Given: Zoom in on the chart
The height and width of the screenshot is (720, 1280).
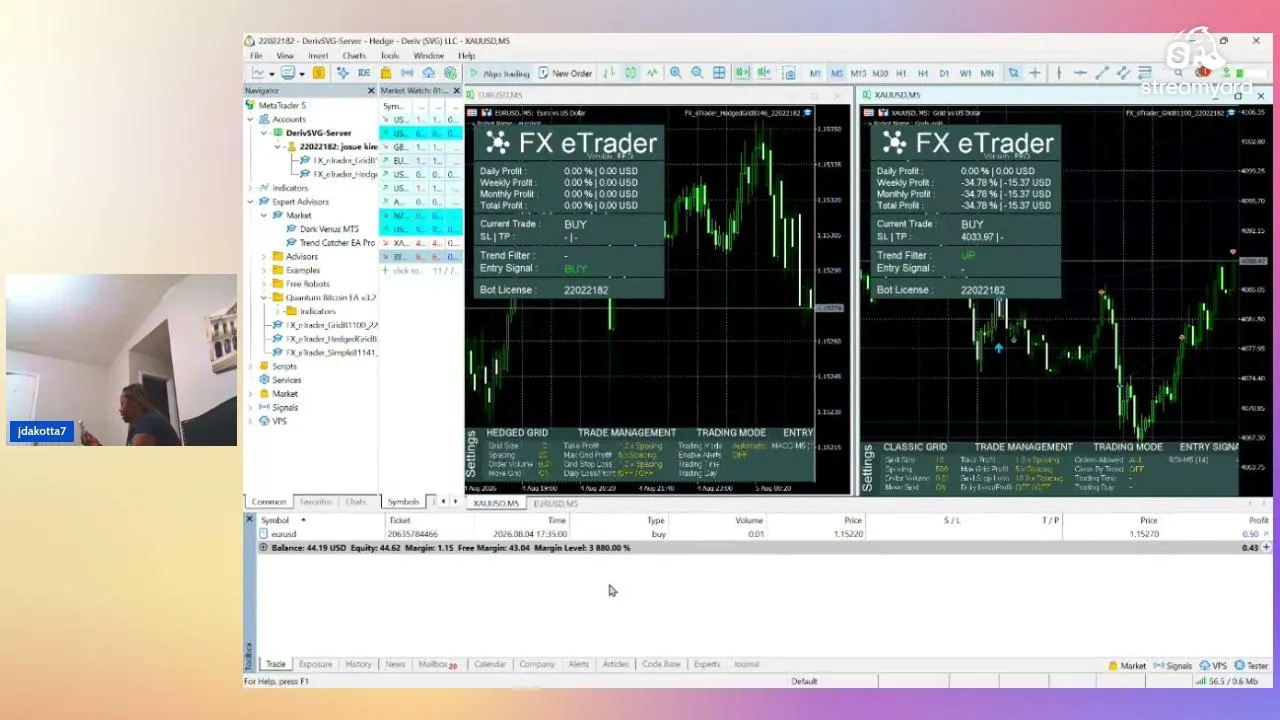Looking at the screenshot, I should [x=676, y=73].
